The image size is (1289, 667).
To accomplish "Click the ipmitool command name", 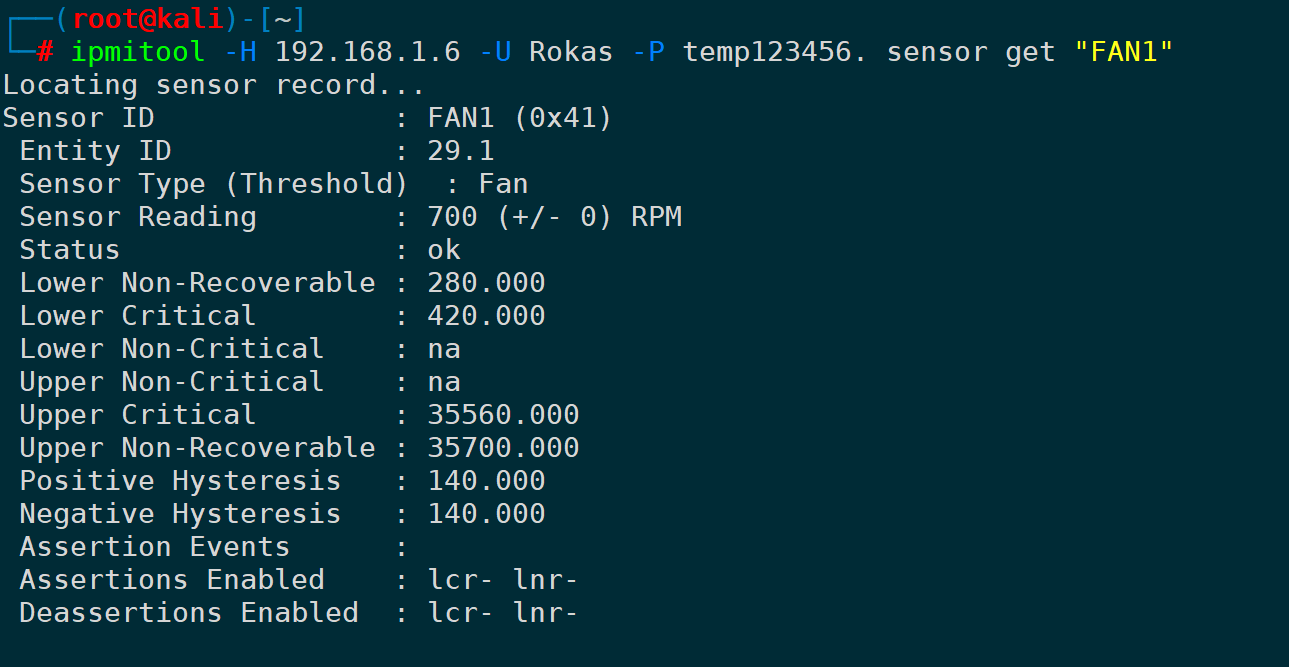I will (x=138, y=51).
